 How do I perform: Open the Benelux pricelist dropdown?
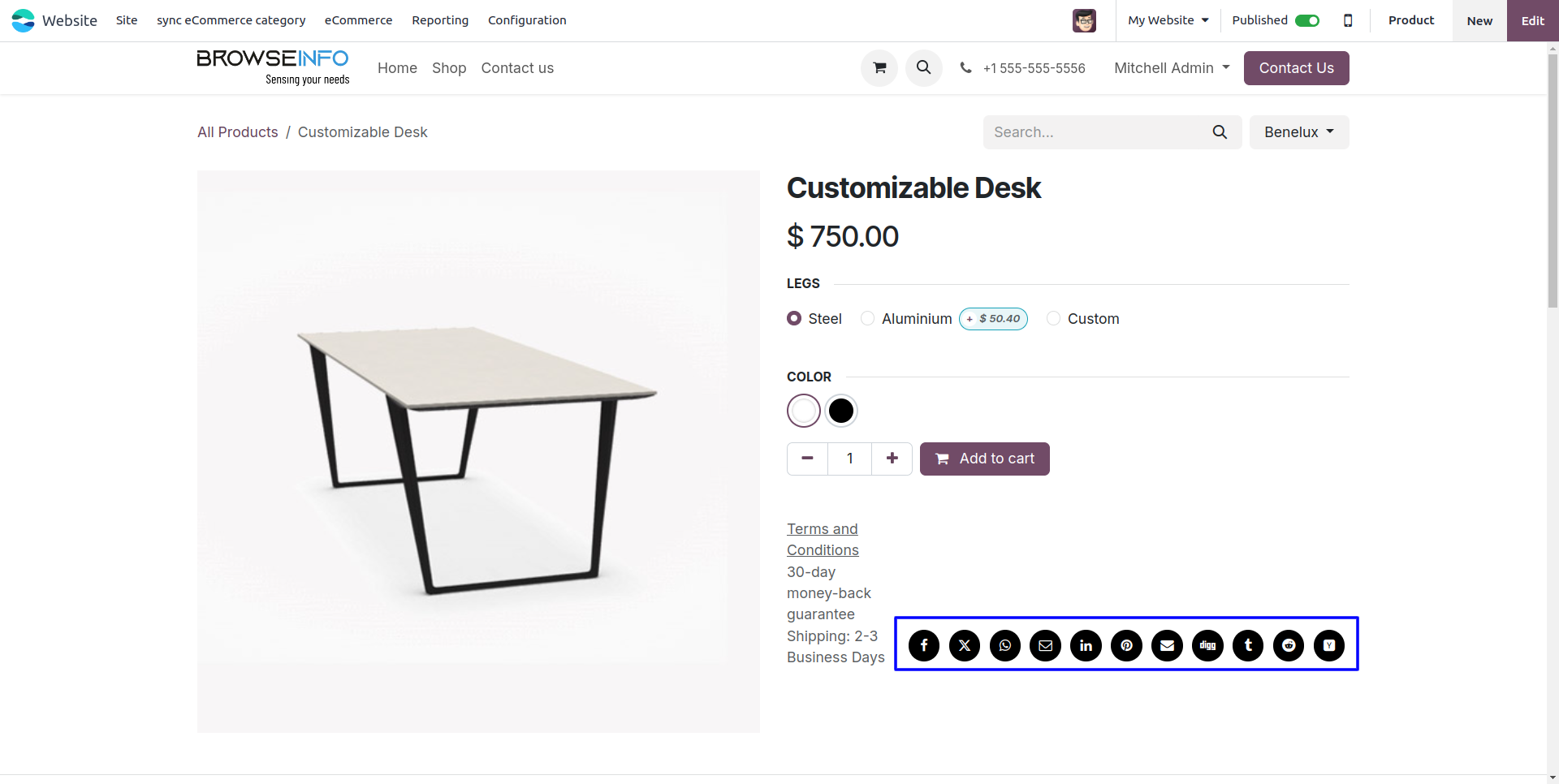[1299, 132]
